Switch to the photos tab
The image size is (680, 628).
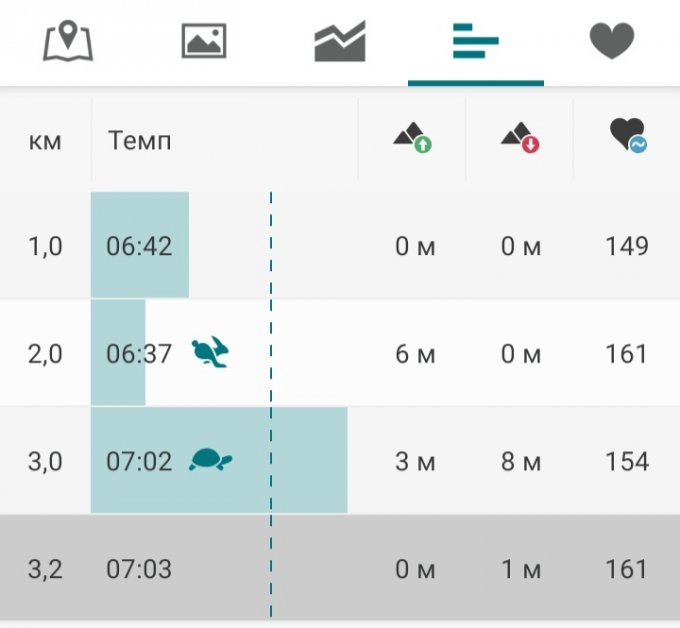[204, 42]
